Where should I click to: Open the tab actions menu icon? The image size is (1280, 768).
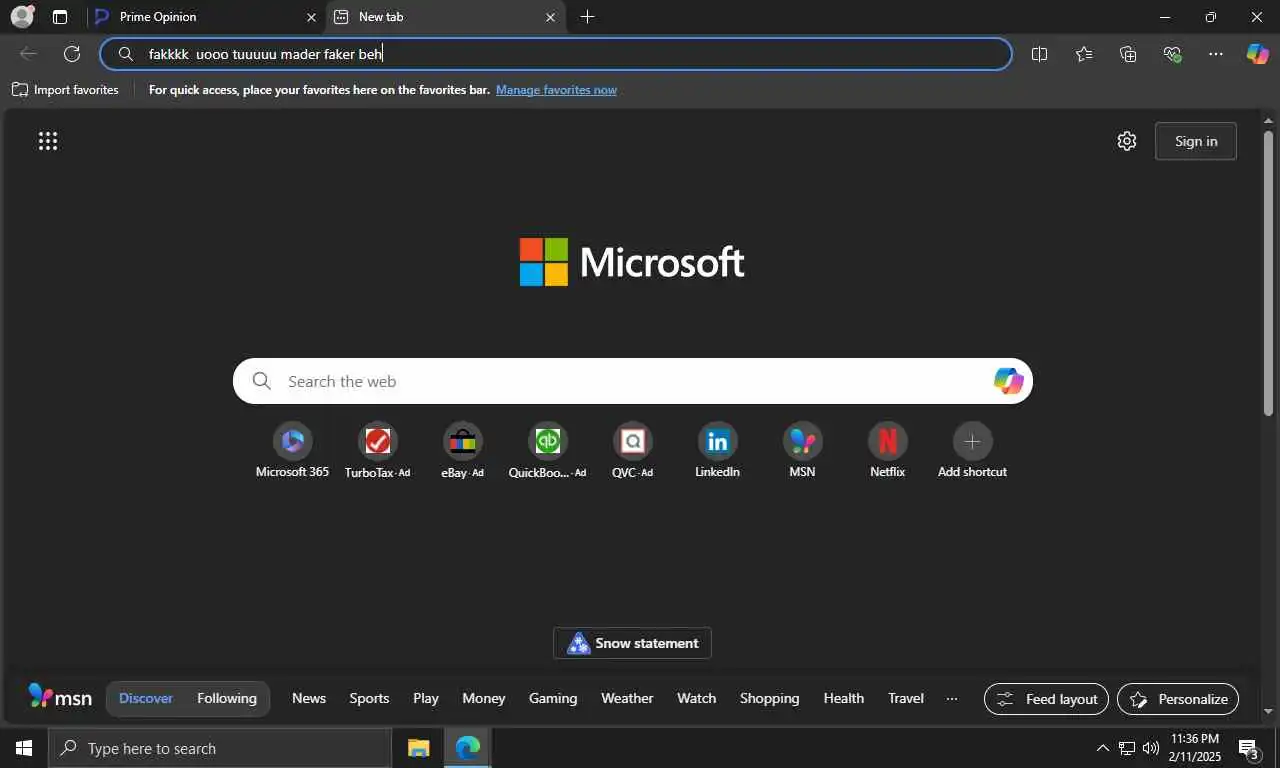[x=60, y=17]
